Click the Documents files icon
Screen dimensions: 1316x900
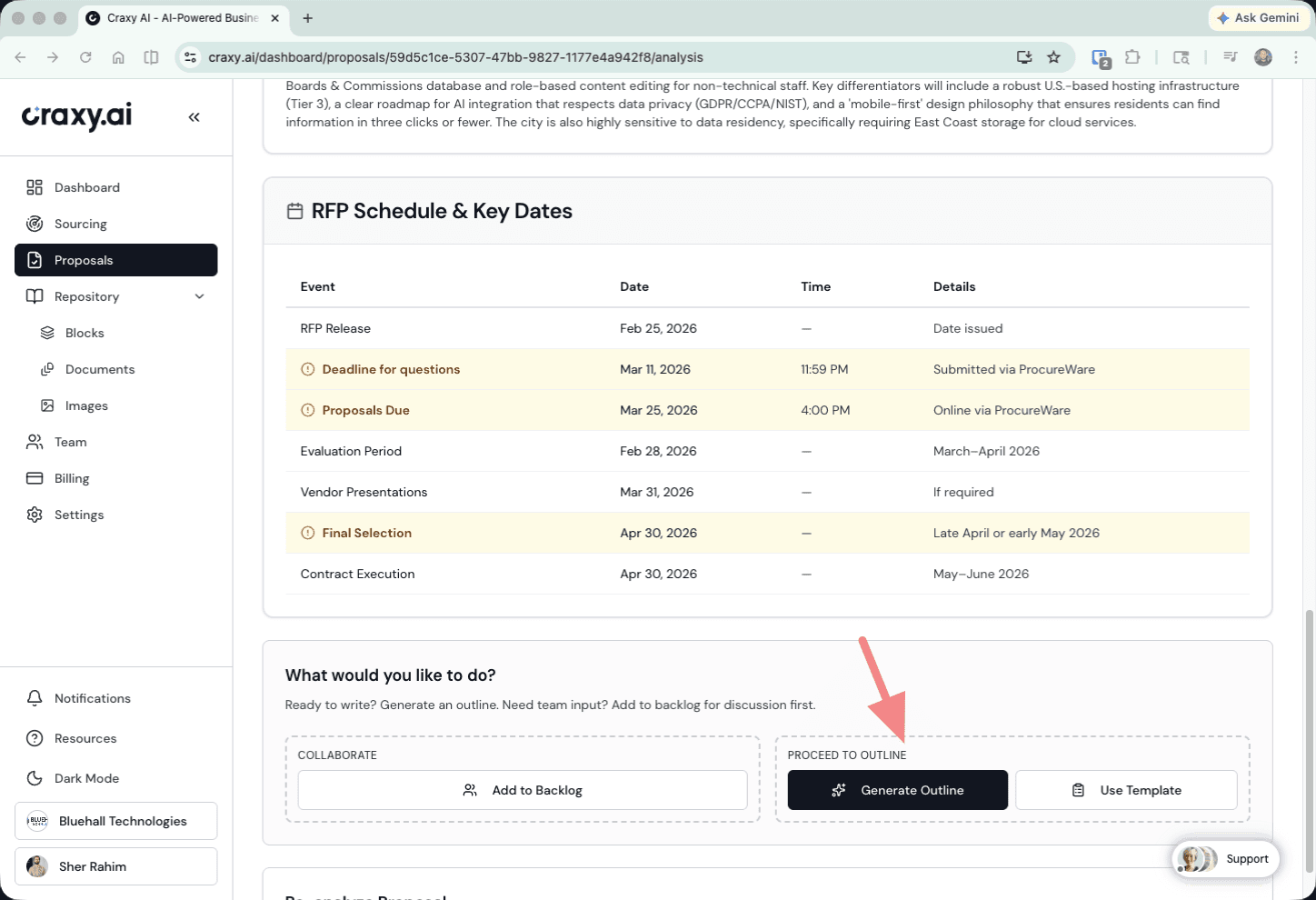[47, 369]
